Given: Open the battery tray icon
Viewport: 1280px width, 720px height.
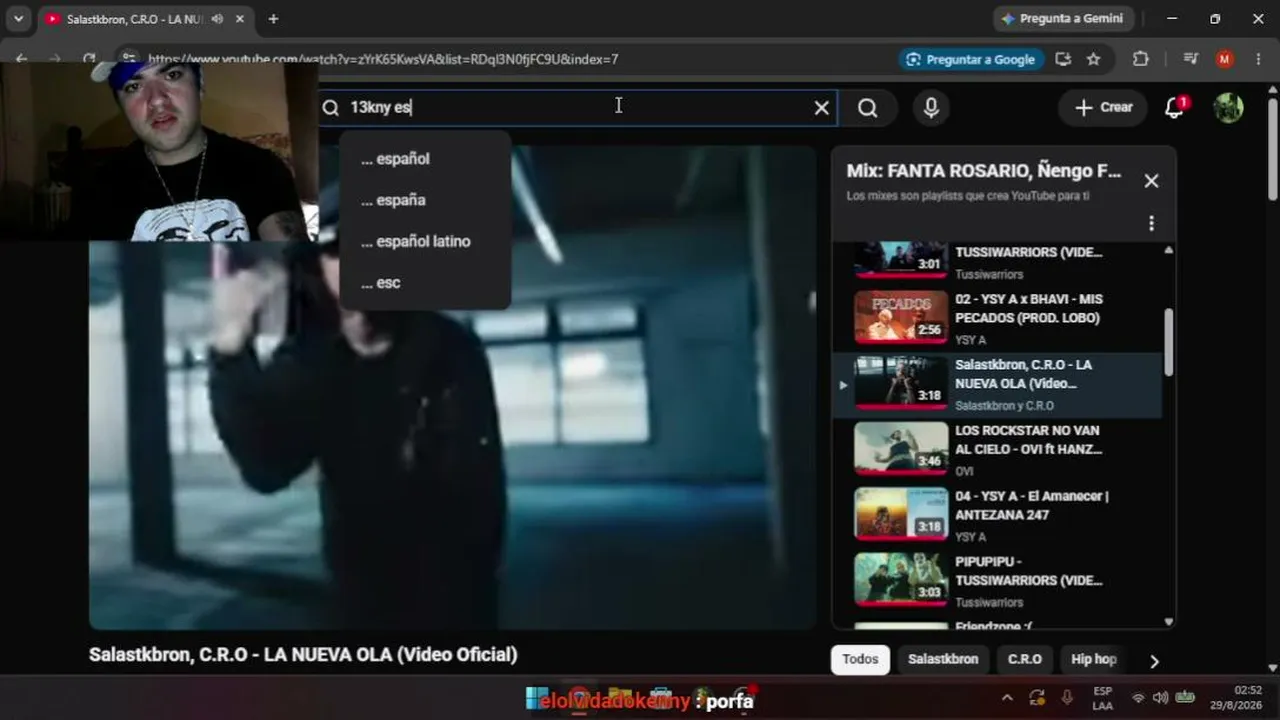Looking at the screenshot, I should click(1185, 698).
